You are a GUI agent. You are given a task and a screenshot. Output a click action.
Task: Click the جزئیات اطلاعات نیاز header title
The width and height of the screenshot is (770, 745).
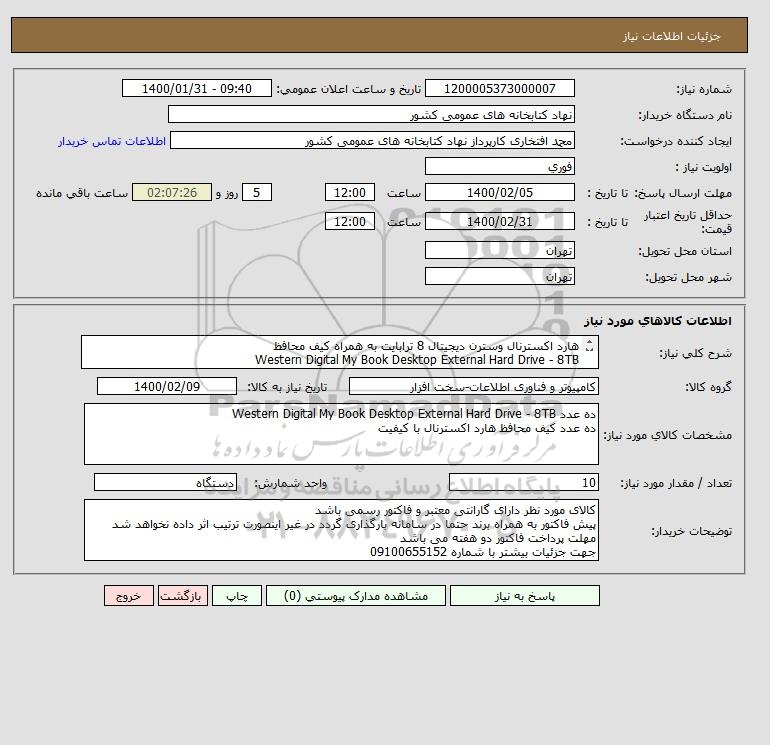[671, 36]
